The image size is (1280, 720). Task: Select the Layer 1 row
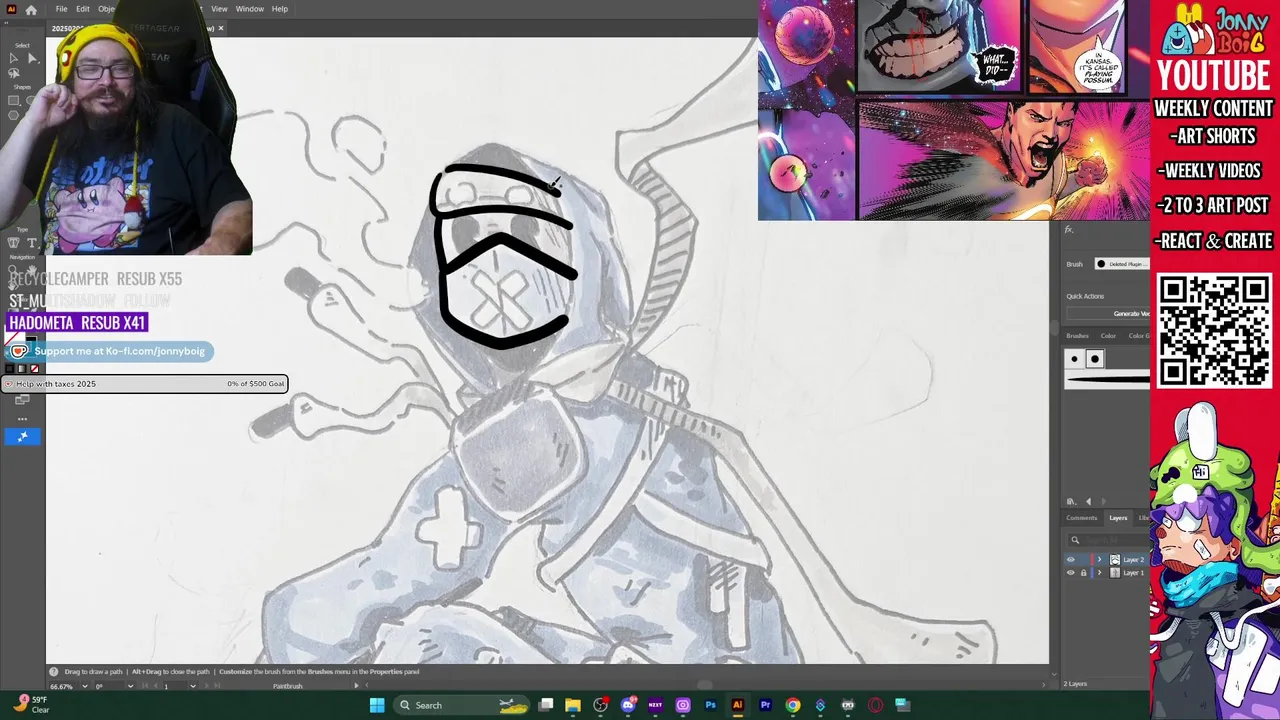pos(1107,573)
